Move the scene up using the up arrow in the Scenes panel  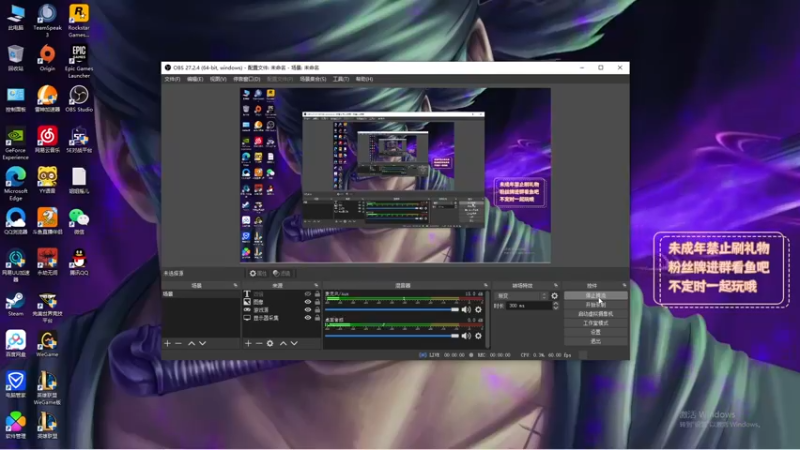[191, 343]
